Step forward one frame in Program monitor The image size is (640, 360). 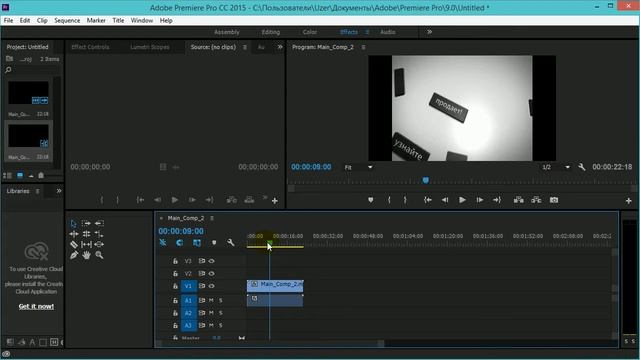pos(480,200)
